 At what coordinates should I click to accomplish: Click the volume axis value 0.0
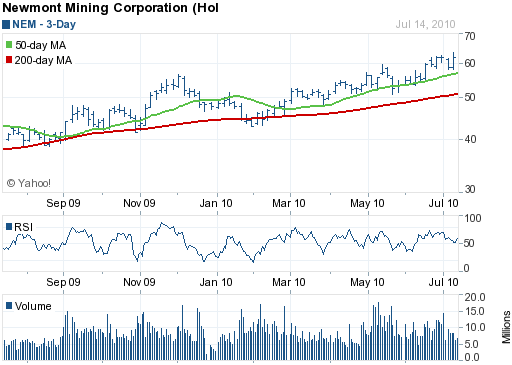pyautogui.click(x=472, y=357)
